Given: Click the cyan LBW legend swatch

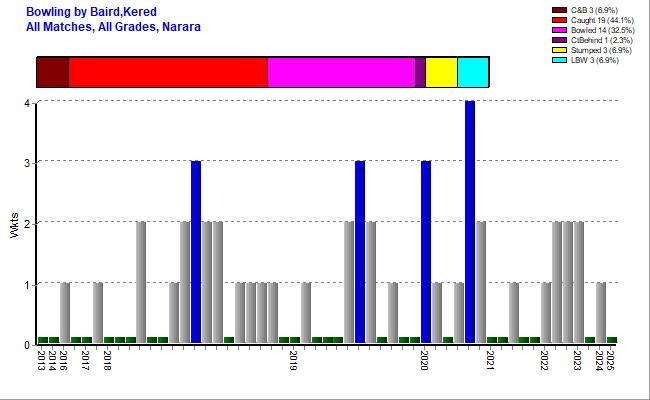Looking at the screenshot, I should click(559, 60).
